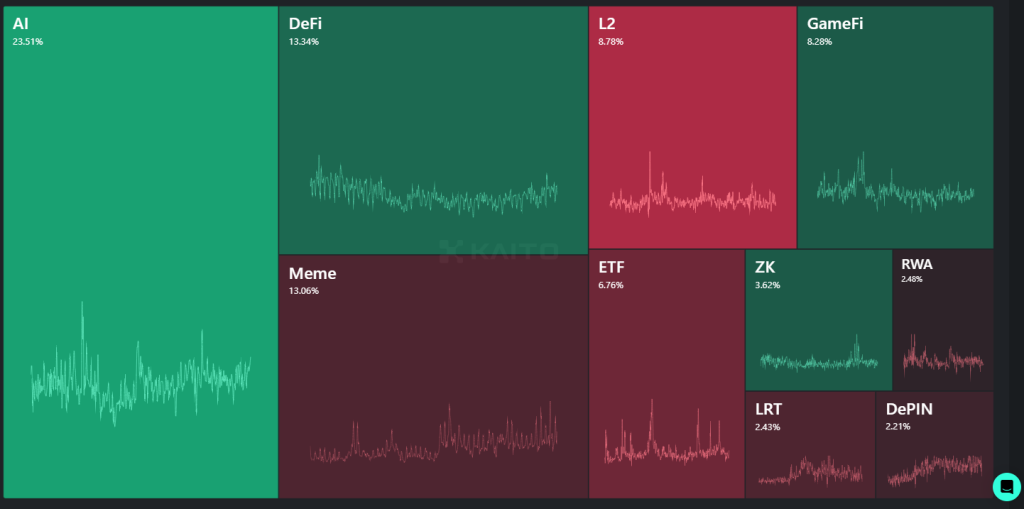1024x509 pixels.
Task: Select the Meme trend sparkline
Action: 433,440
